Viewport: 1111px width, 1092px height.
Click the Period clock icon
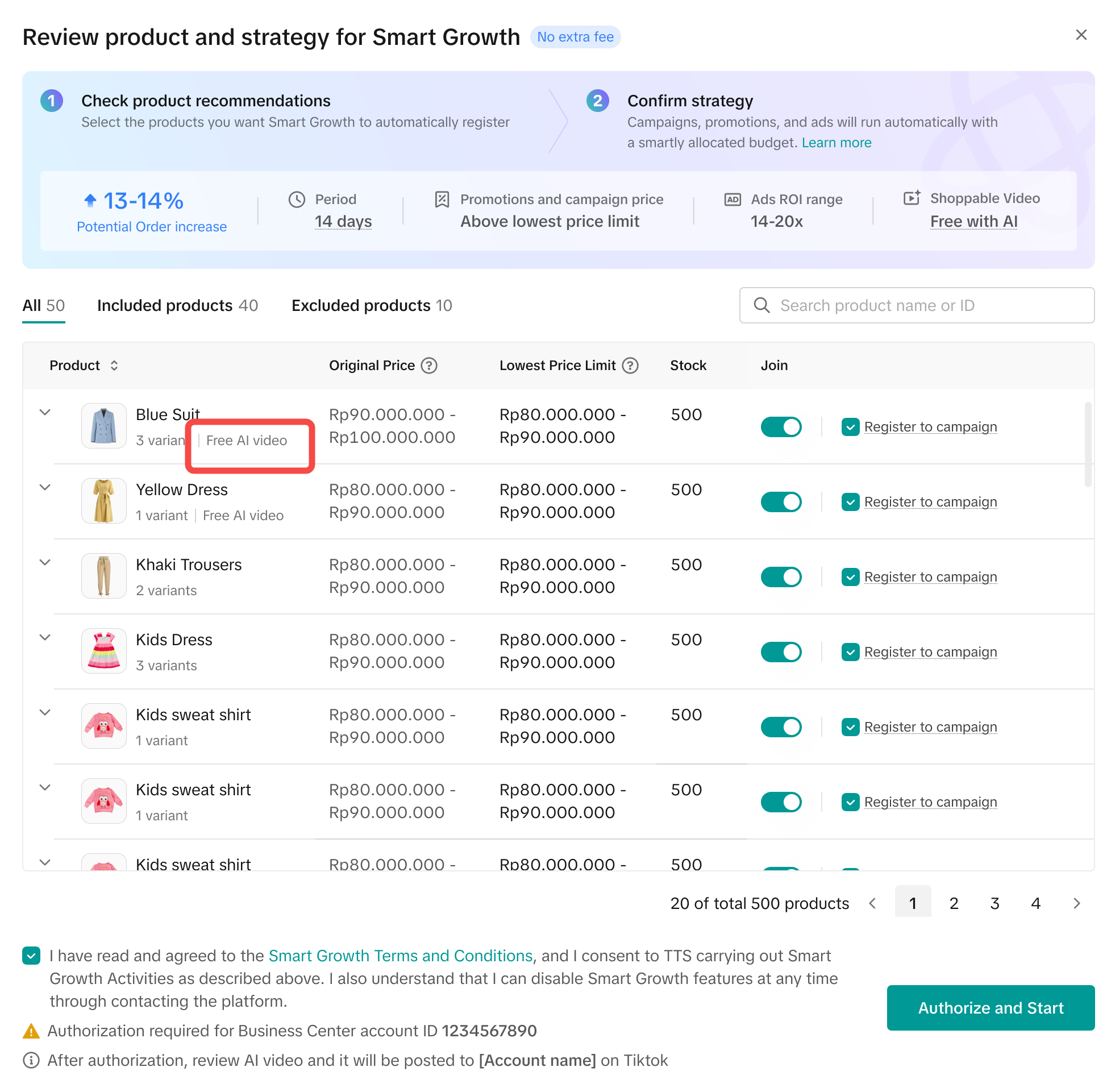[297, 199]
